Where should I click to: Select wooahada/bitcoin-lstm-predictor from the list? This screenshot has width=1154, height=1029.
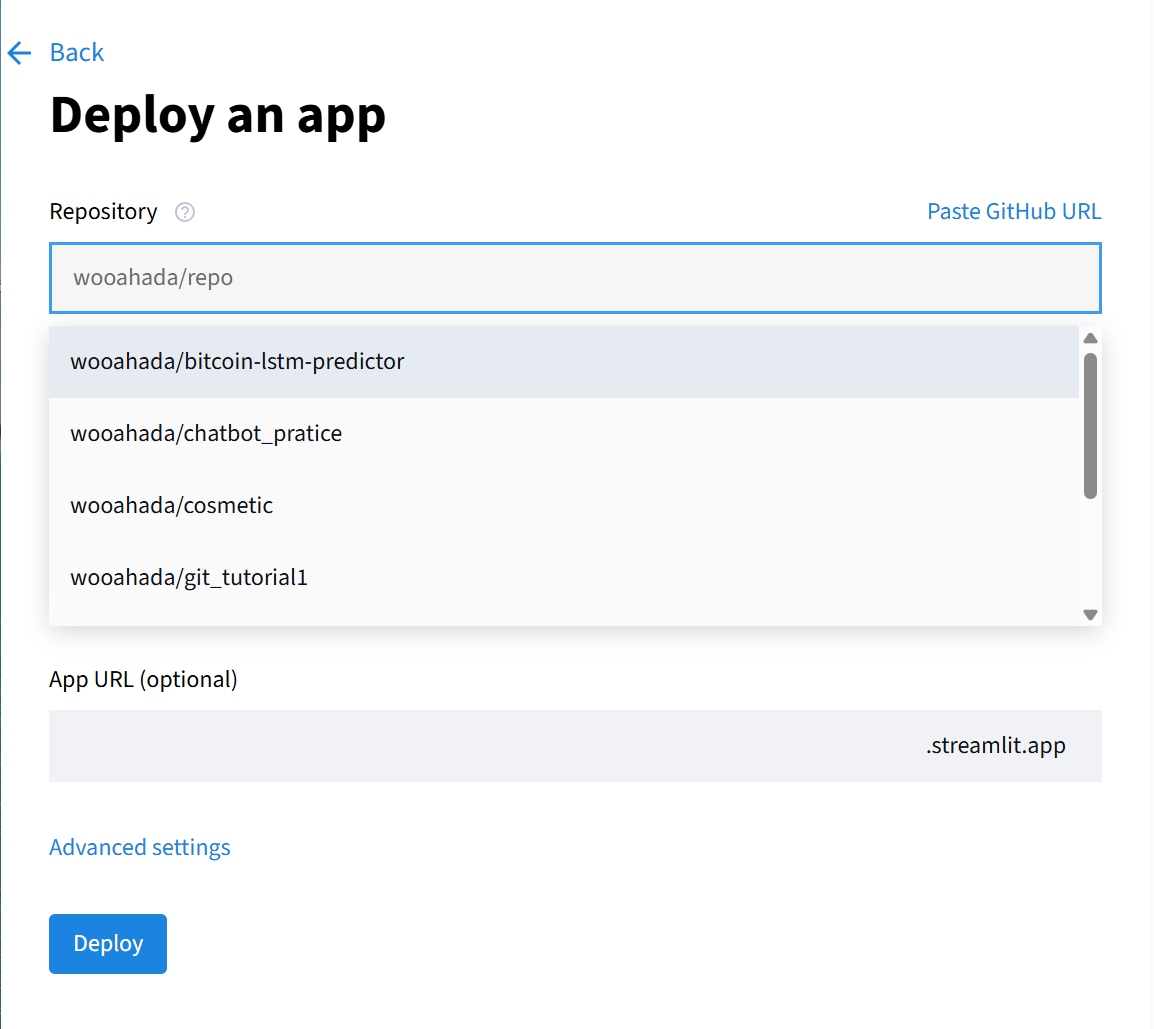pos(564,361)
